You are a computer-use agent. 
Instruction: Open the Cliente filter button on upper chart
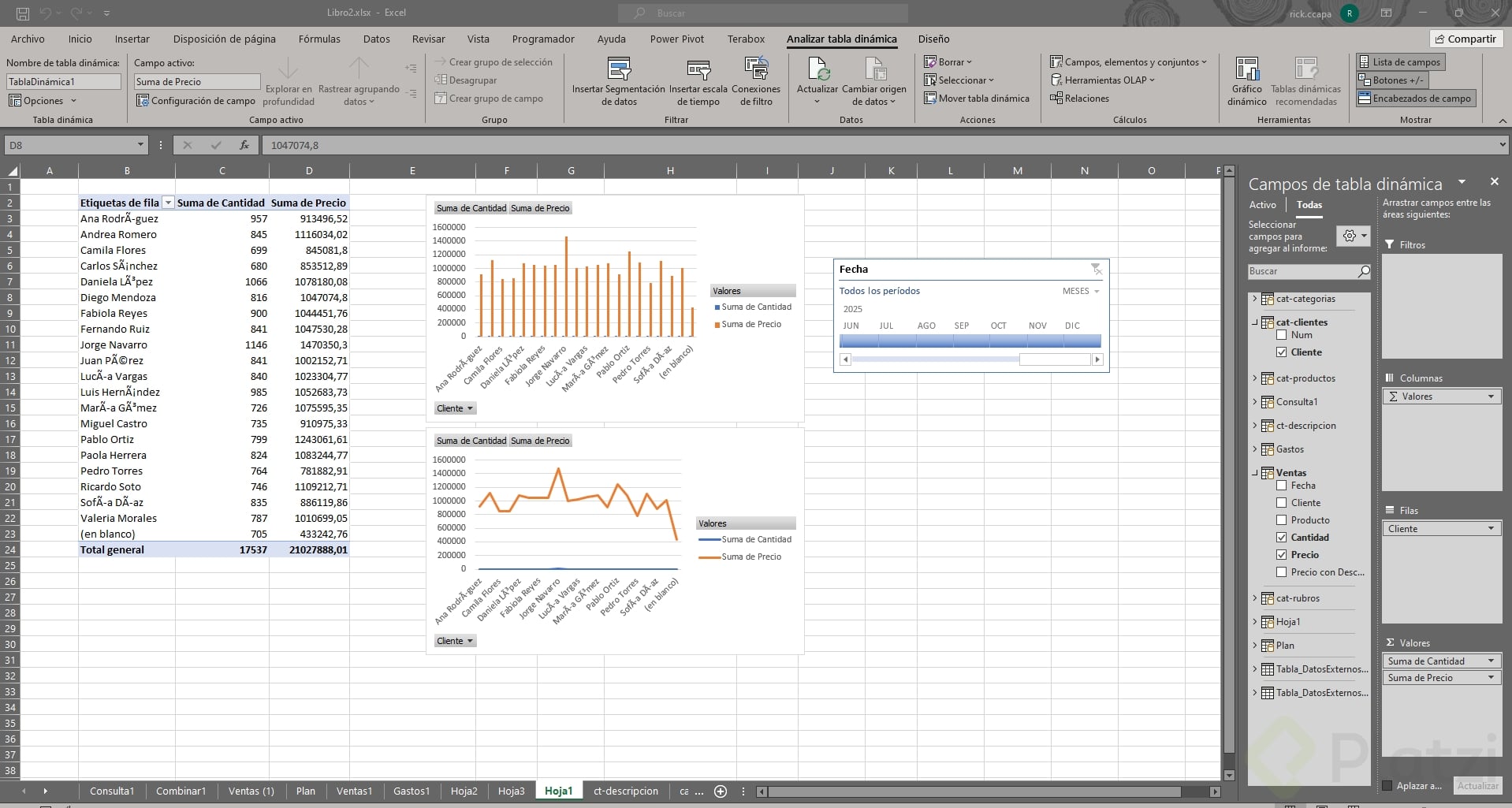[x=455, y=408]
